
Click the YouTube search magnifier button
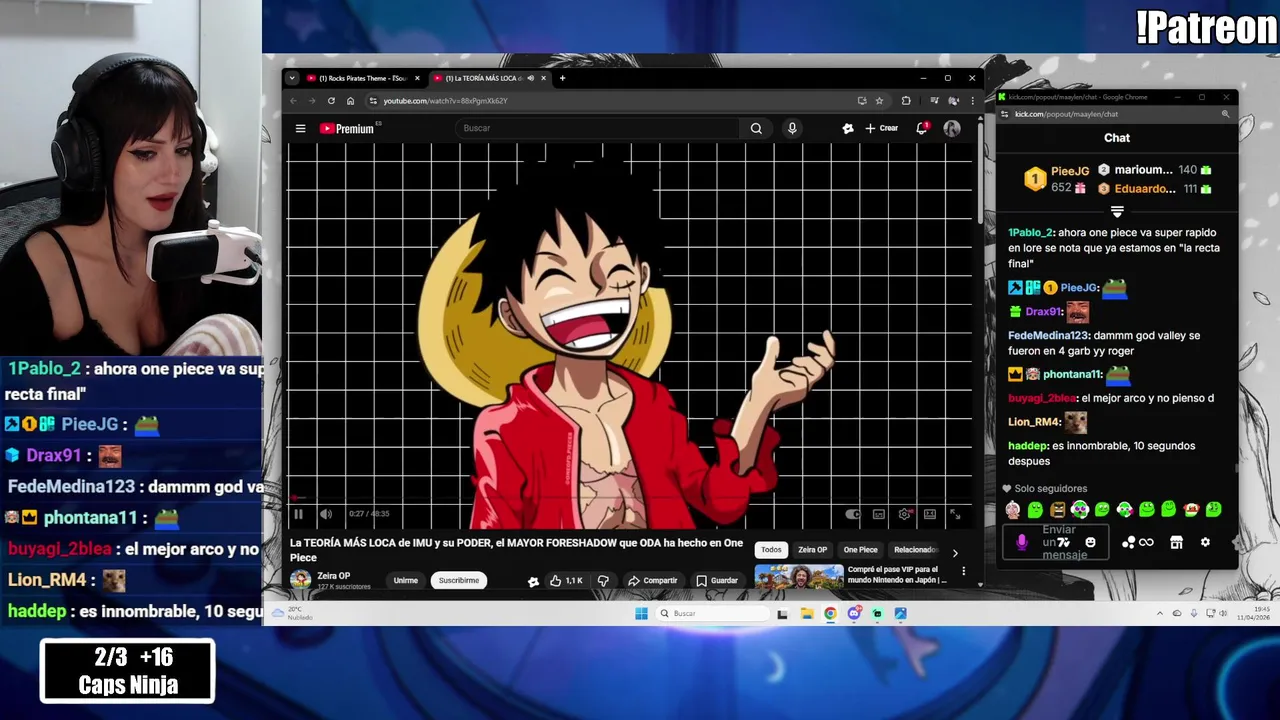click(x=756, y=128)
